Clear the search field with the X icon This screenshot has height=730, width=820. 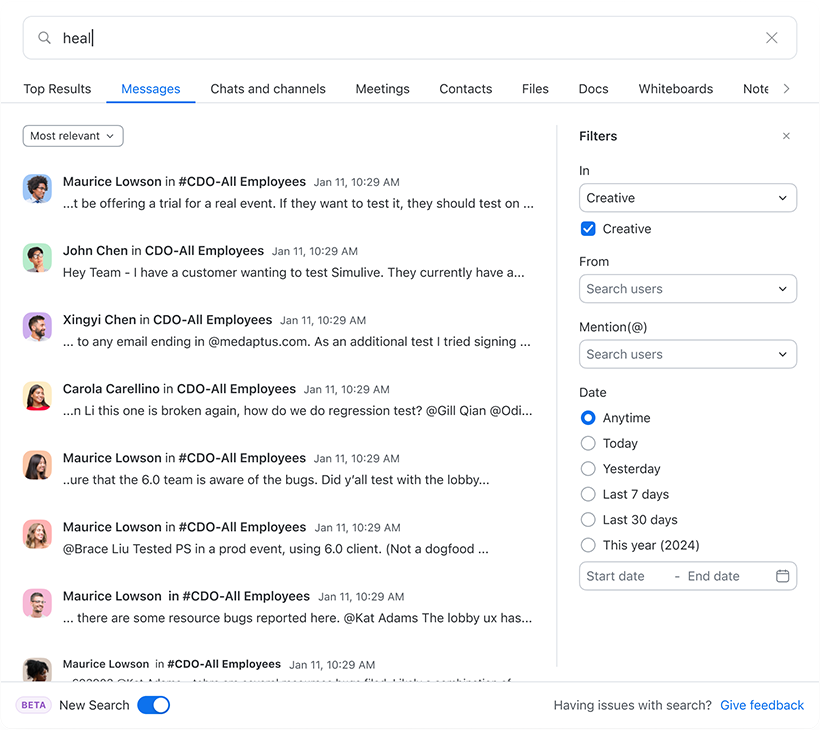pyautogui.click(x=771, y=38)
